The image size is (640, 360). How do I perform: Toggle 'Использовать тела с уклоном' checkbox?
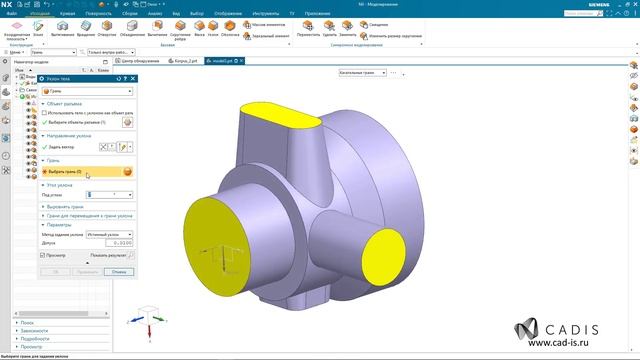pyautogui.click(x=44, y=113)
